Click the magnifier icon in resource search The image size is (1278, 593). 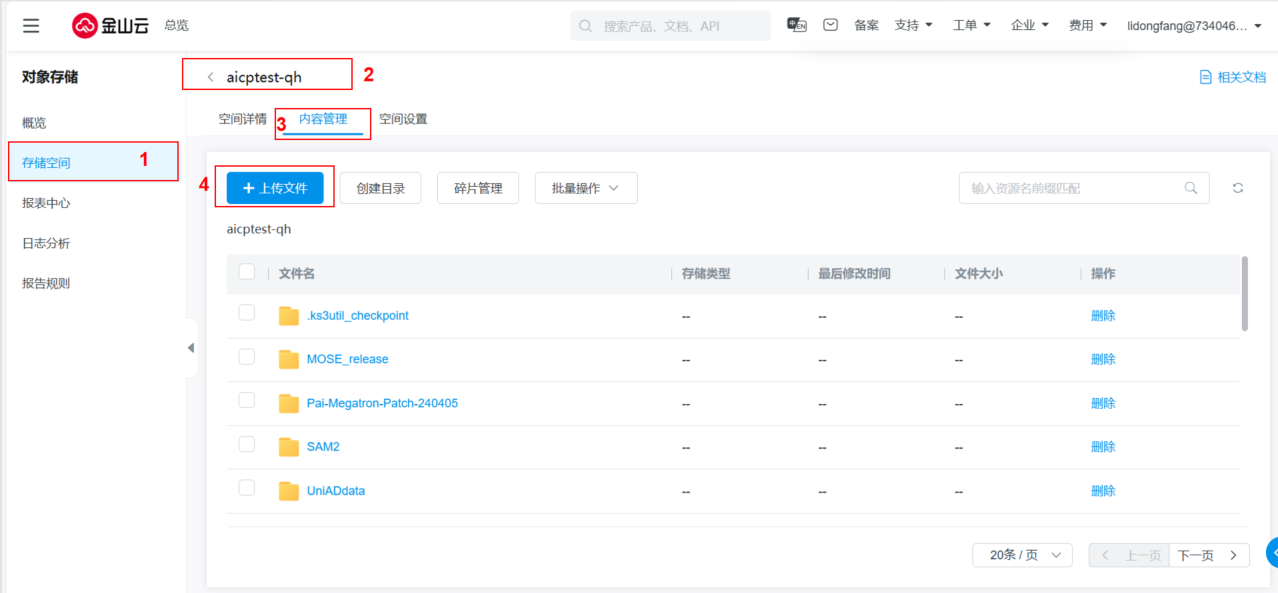(1190, 188)
